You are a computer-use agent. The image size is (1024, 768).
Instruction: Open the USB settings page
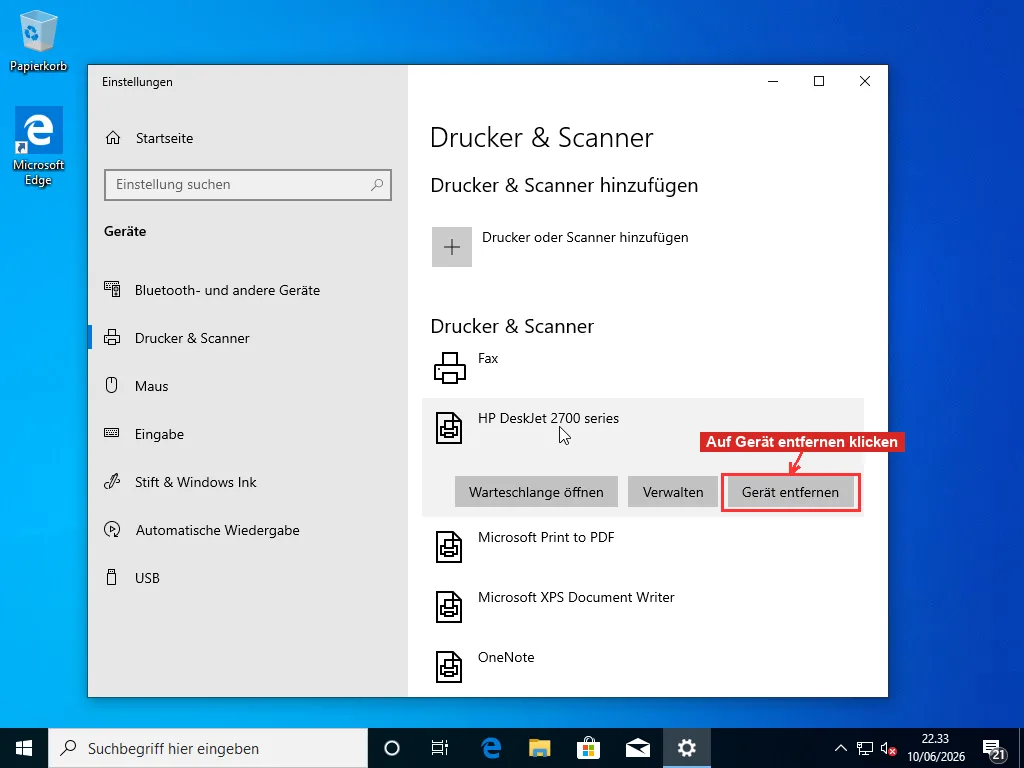pyautogui.click(x=147, y=578)
